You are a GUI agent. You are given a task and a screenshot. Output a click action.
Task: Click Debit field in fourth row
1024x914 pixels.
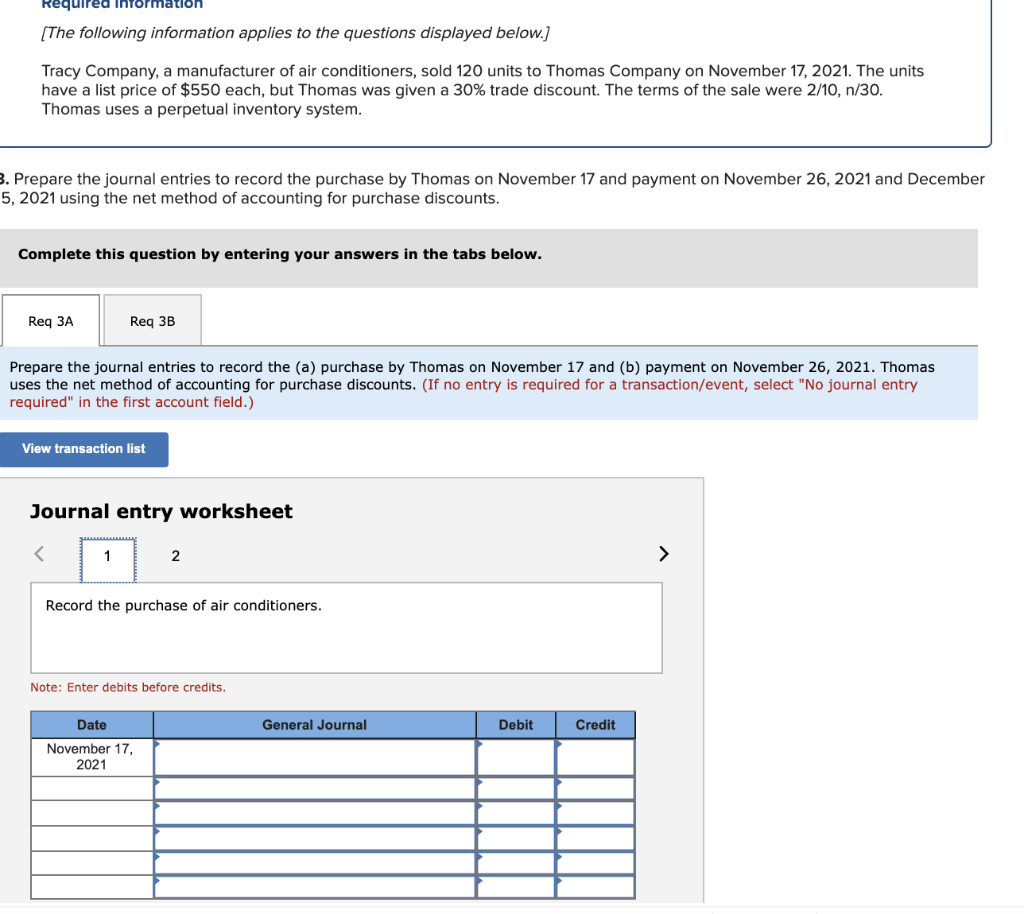pos(516,838)
